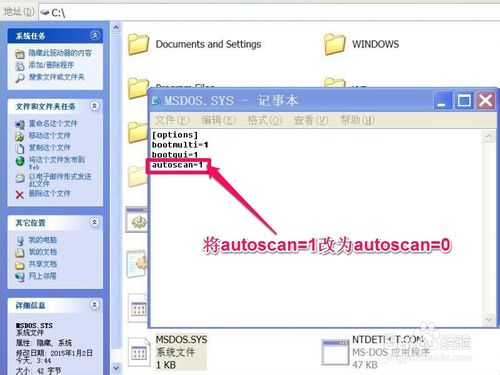Screen dimensions: 500x375
Task: Open the 网上邻居 link
Action: point(42,276)
